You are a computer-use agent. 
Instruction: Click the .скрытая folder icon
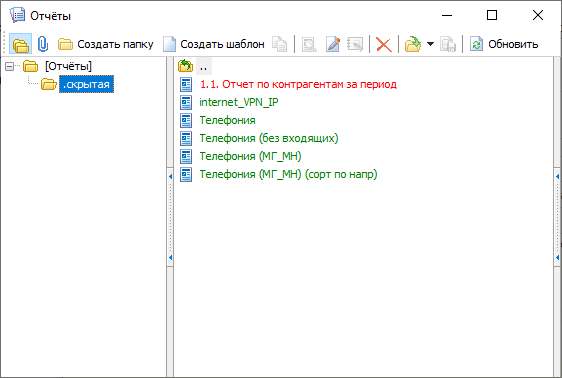pos(48,84)
